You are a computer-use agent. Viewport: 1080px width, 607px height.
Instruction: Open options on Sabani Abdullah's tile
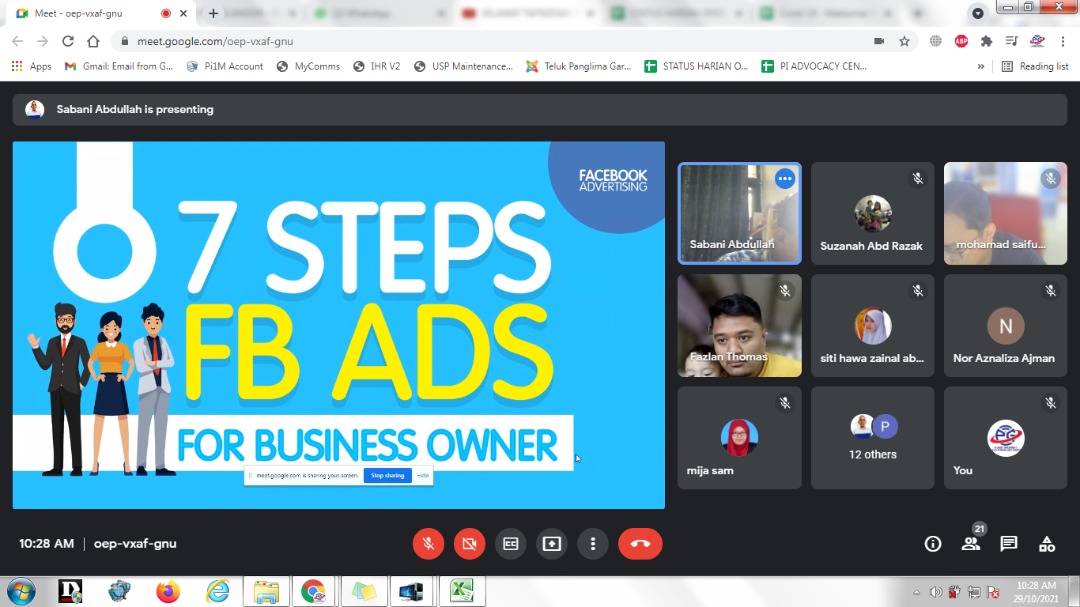click(785, 178)
